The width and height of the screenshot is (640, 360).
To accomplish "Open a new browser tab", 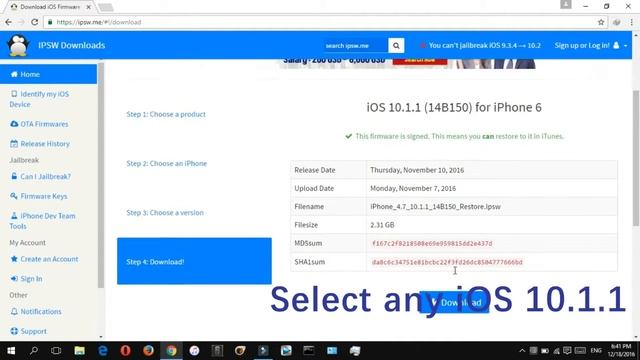I will pyautogui.click(x=105, y=7).
